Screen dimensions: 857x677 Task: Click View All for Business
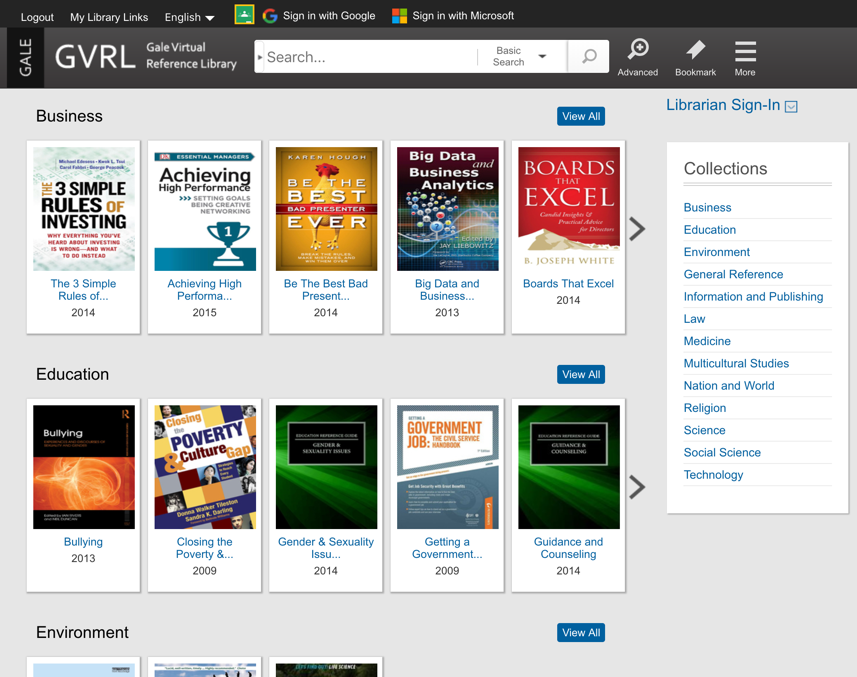(581, 116)
